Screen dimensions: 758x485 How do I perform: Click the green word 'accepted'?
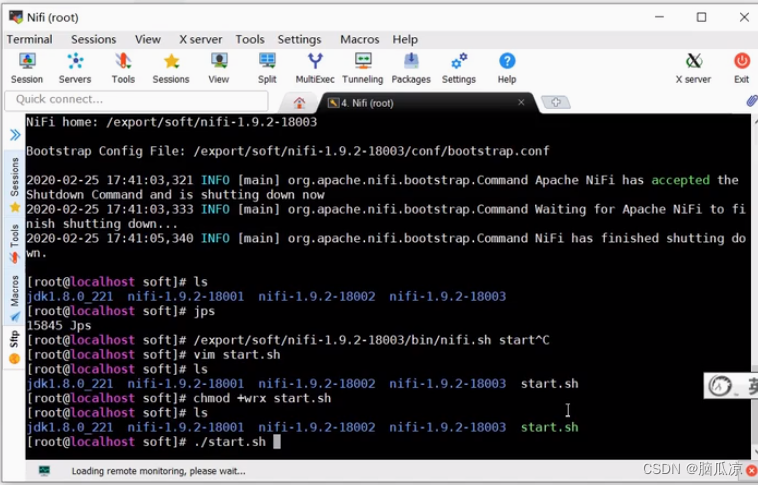680,180
